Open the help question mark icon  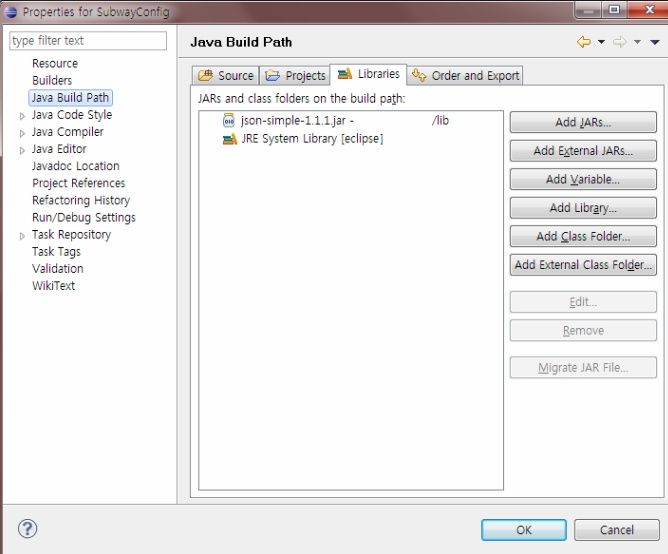click(28, 529)
